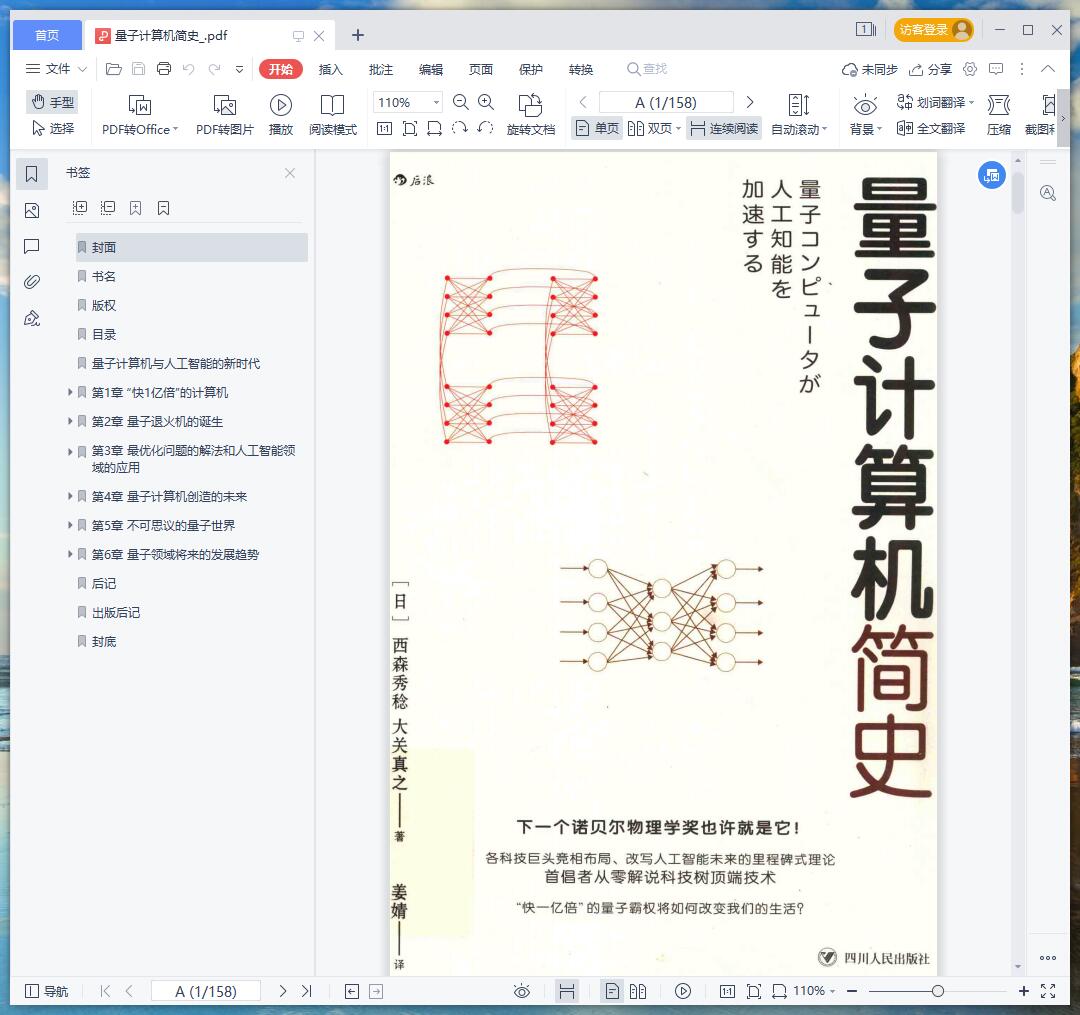Viewport: 1080px width, 1015px height.
Task: Select 后记 bookmark
Action: click(x=104, y=584)
